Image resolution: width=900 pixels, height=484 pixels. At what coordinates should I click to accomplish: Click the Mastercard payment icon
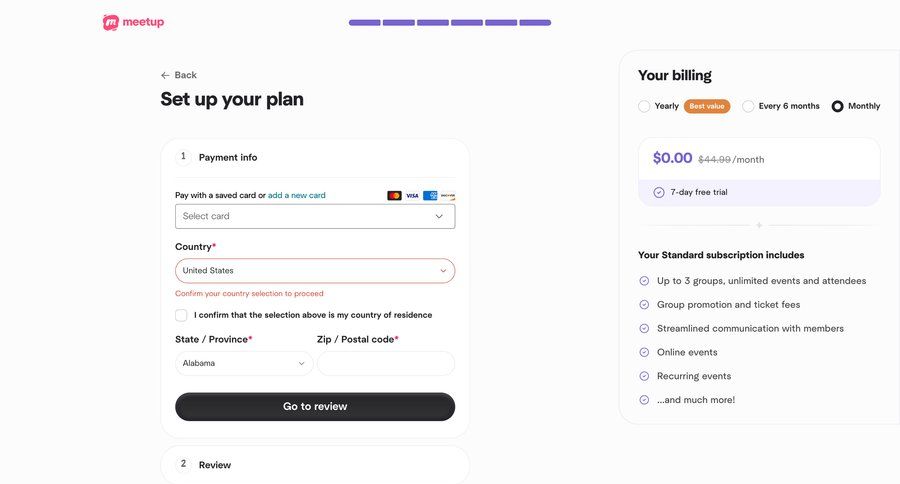click(394, 196)
